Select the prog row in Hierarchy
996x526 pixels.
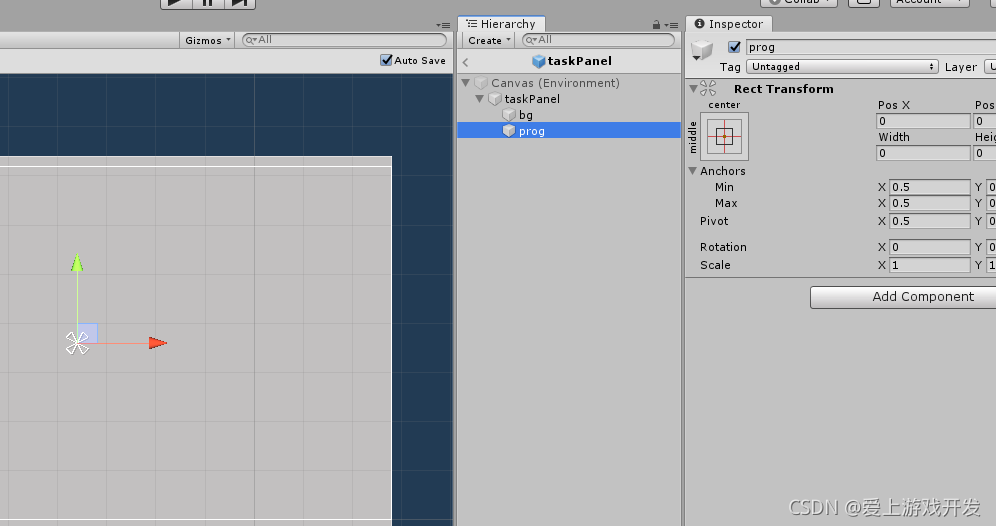pos(569,130)
